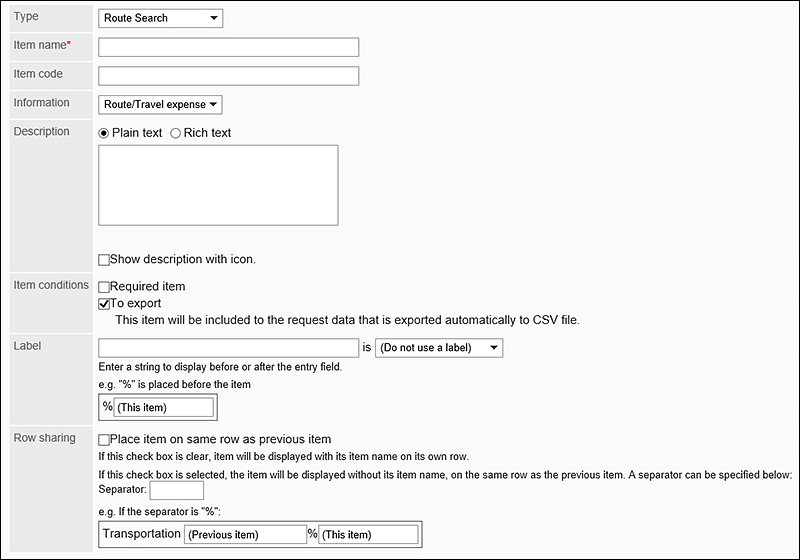The width and height of the screenshot is (800, 560).
Task: Click the Item code input field
Action: click(x=229, y=76)
